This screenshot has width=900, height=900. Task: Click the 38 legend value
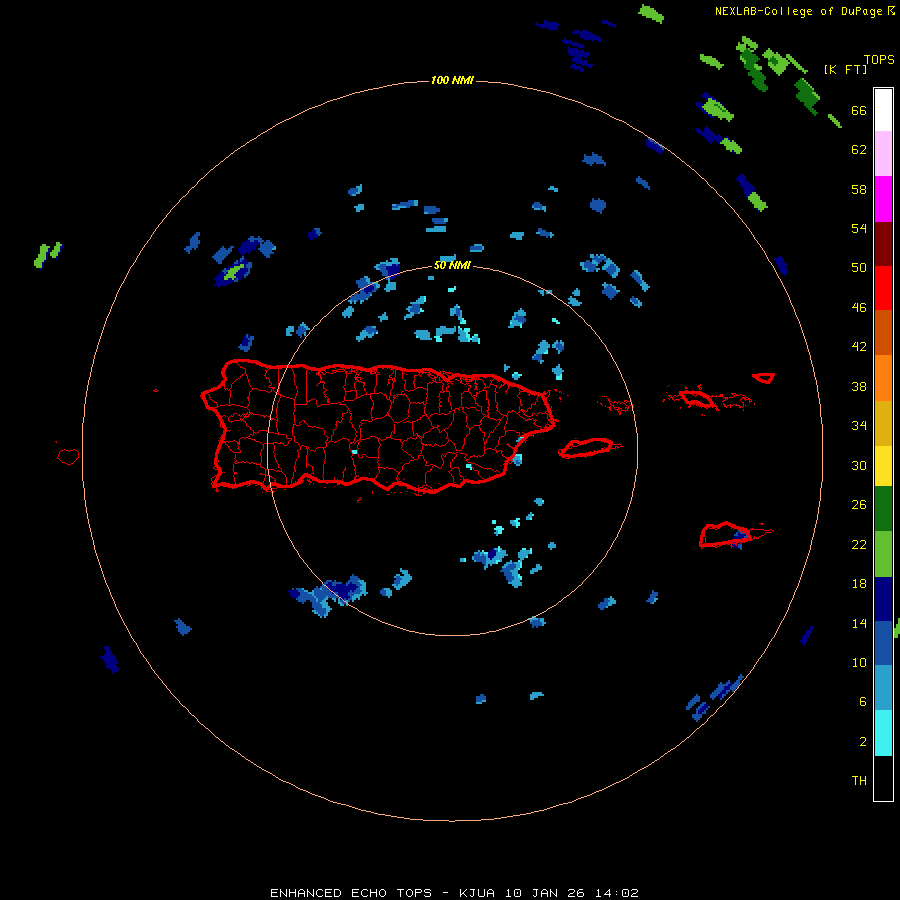[859, 386]
